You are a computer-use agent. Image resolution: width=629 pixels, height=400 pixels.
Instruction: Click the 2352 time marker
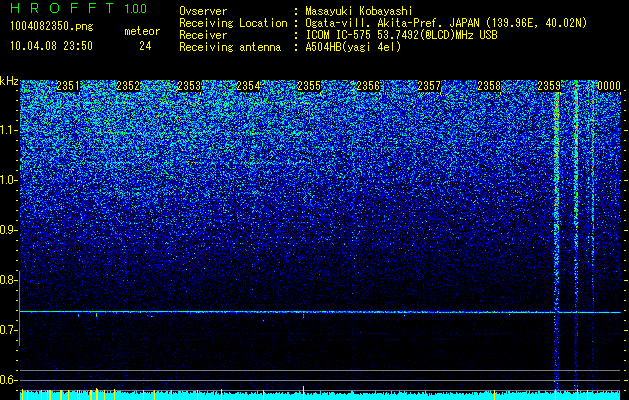point(128,86)
